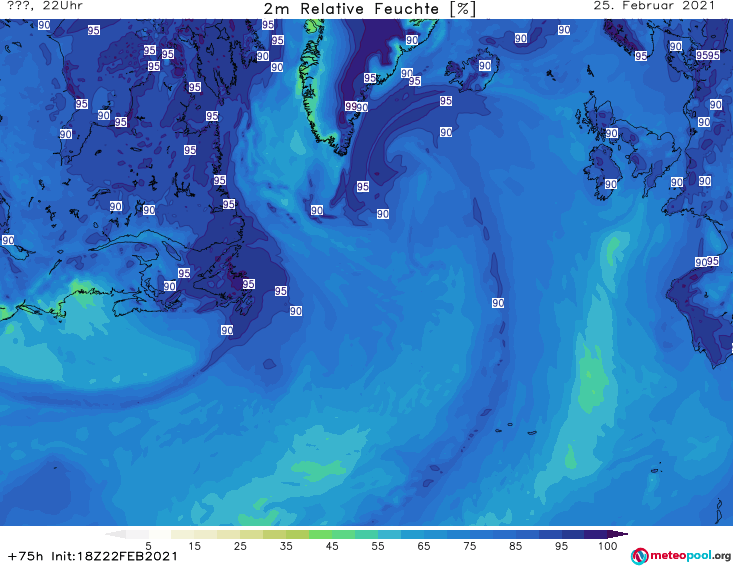
Task: Click the legend tick value '55'
Action: point(378,546)
